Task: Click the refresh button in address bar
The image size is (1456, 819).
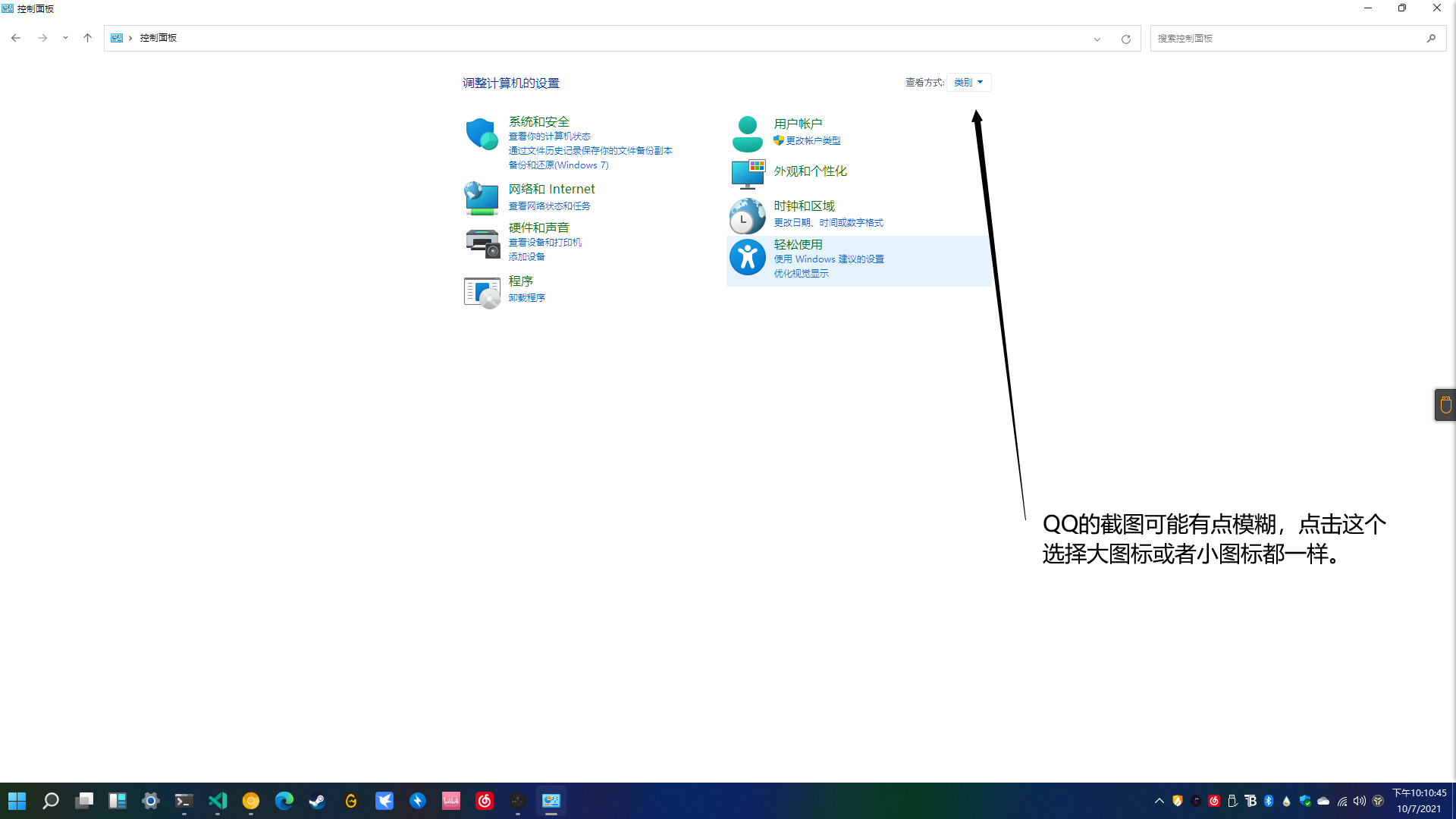Action: 1125,39
